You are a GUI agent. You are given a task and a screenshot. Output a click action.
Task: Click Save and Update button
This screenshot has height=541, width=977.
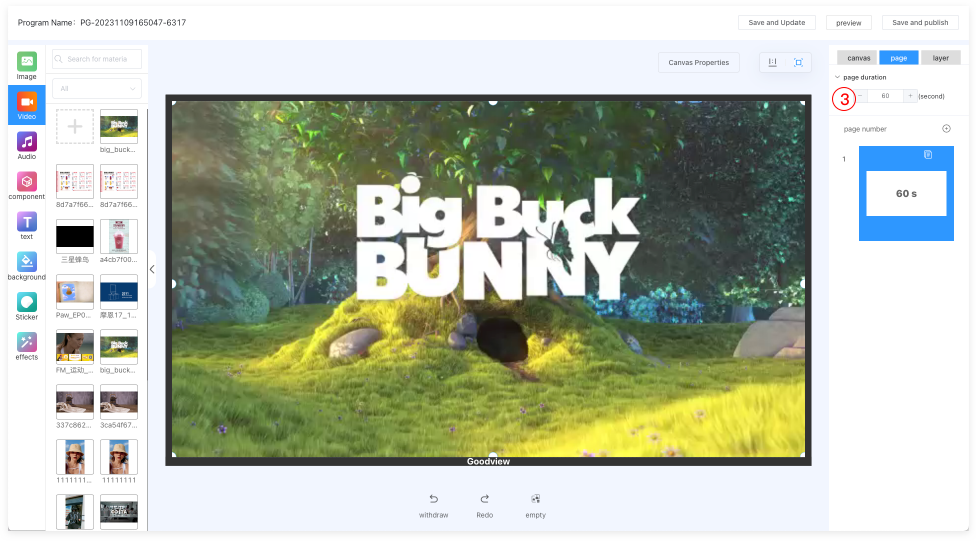[x=776, y=22]
